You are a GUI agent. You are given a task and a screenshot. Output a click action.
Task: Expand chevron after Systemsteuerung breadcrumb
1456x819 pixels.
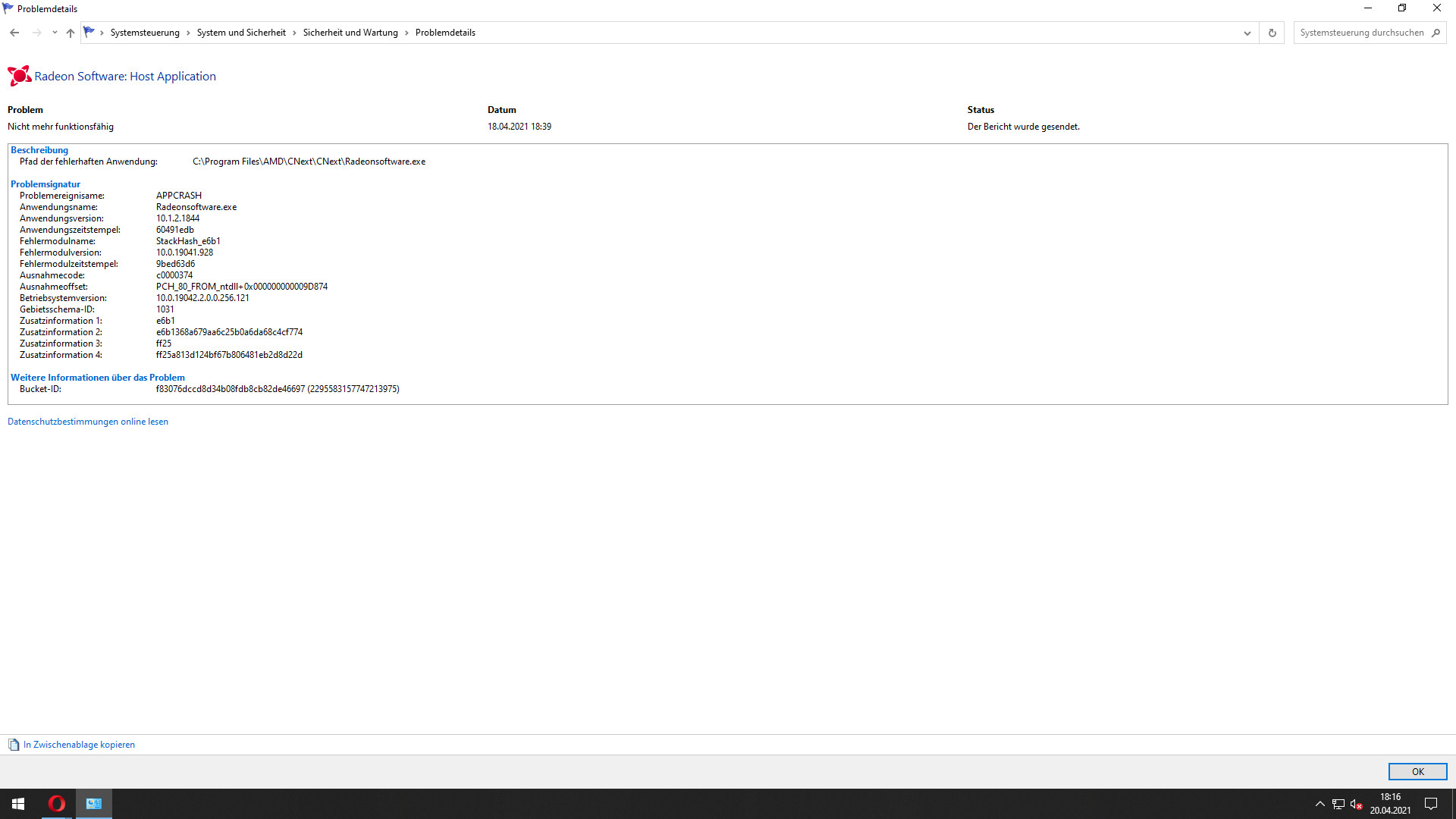coord(188,33)
